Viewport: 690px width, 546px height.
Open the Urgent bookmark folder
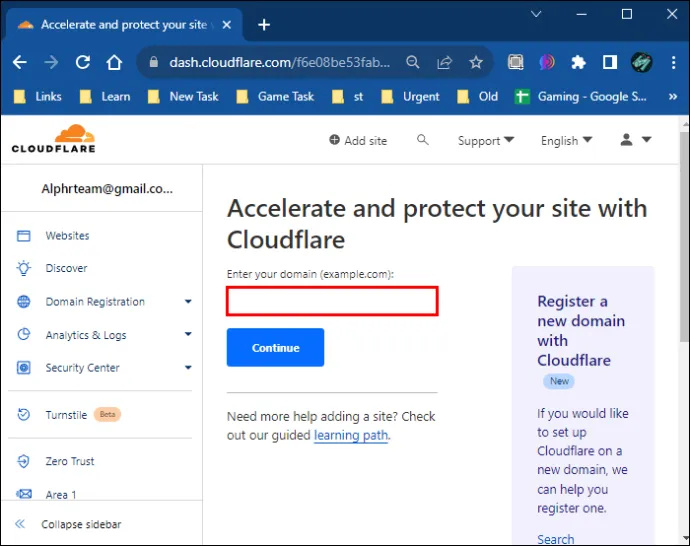[x=410, y=96]
